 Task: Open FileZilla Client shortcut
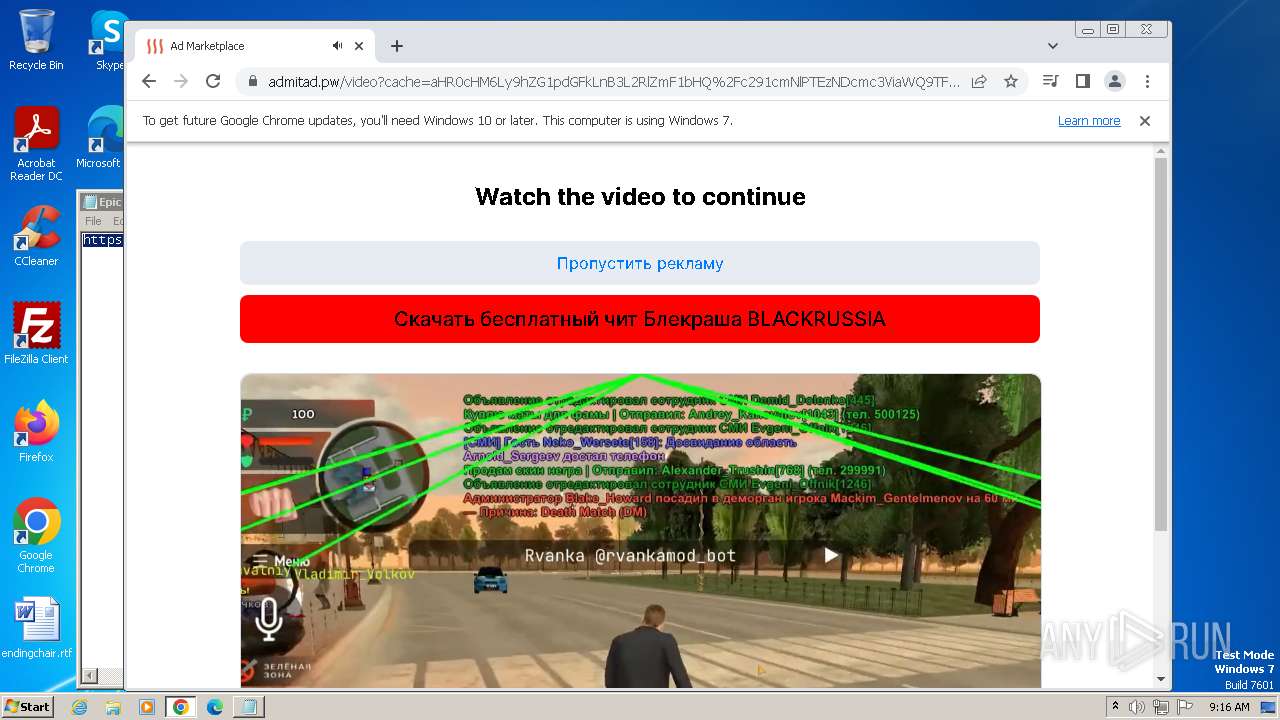click(36, 334)
